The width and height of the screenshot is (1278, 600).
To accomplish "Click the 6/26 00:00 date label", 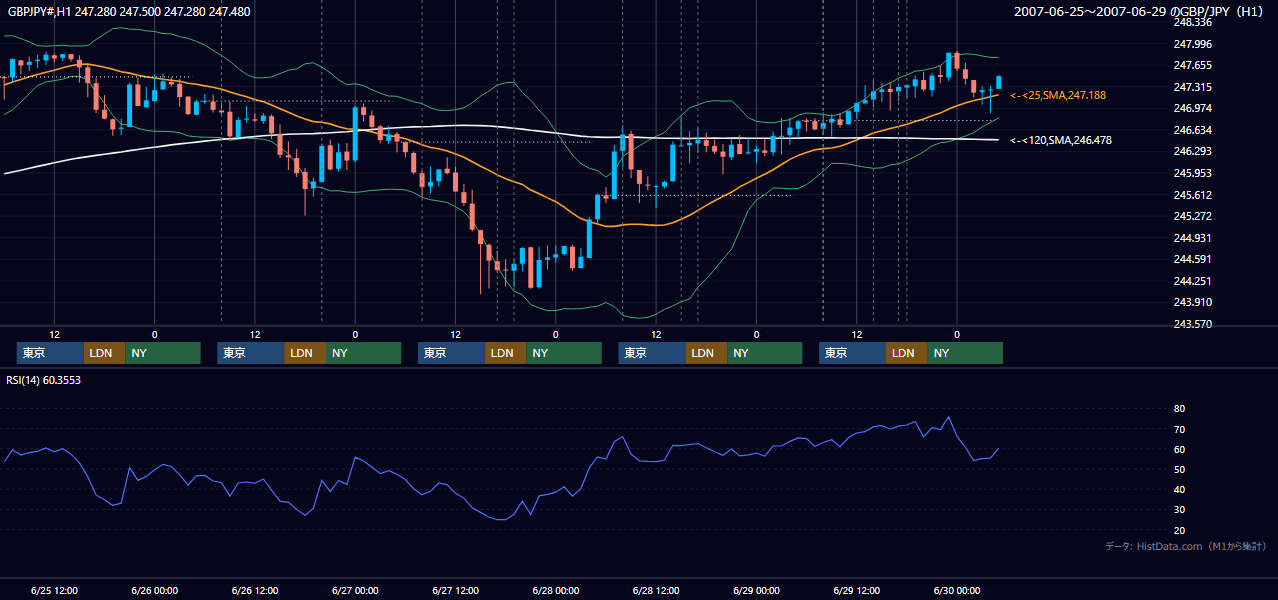I will click(154, 591).
